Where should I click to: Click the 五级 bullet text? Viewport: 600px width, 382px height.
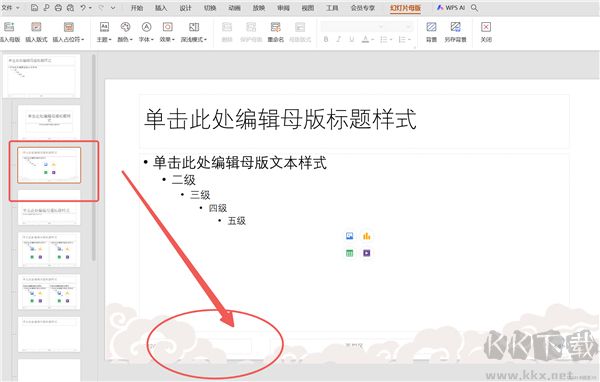pyautogui.click(x=236, y=221)
